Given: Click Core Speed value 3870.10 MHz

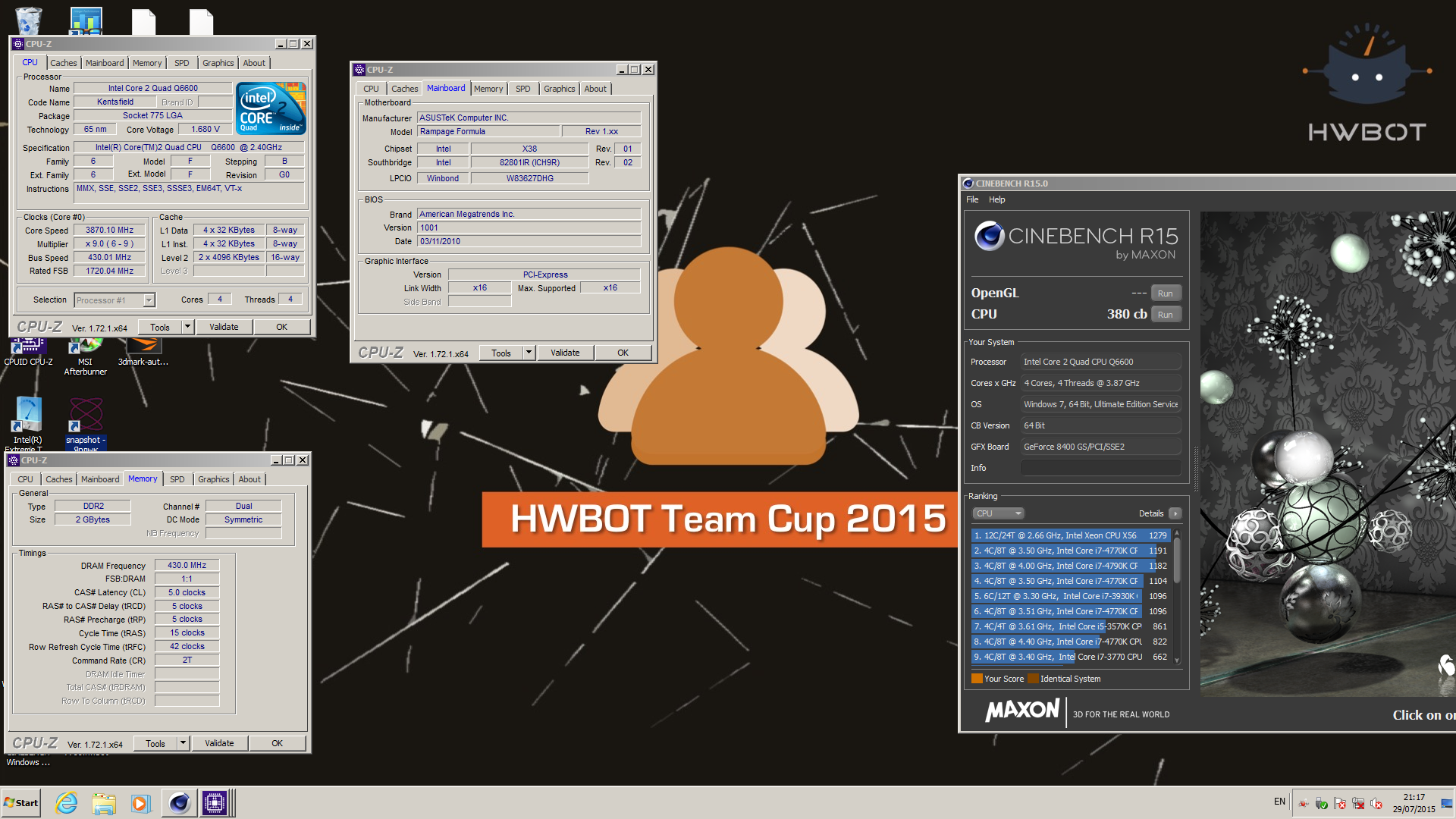Looking at the screenshot, I should tap(109, 231).
